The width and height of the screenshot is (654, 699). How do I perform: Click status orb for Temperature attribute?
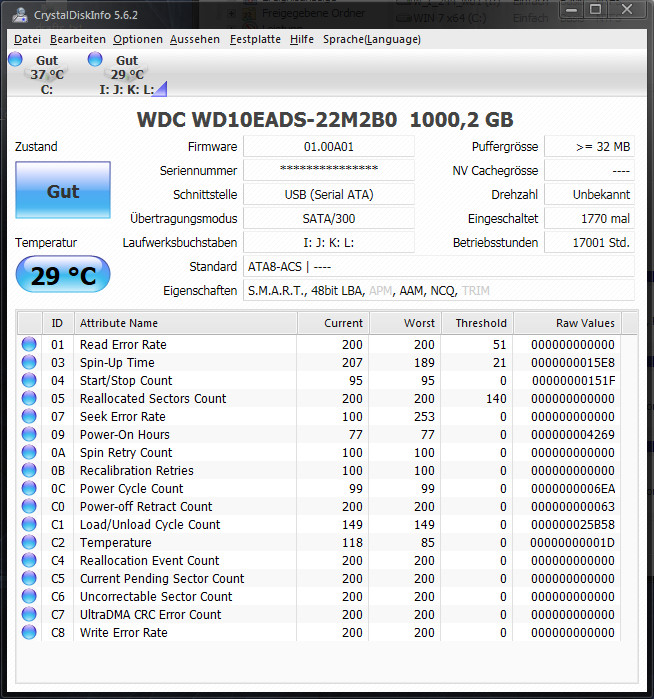pos(29,543)
